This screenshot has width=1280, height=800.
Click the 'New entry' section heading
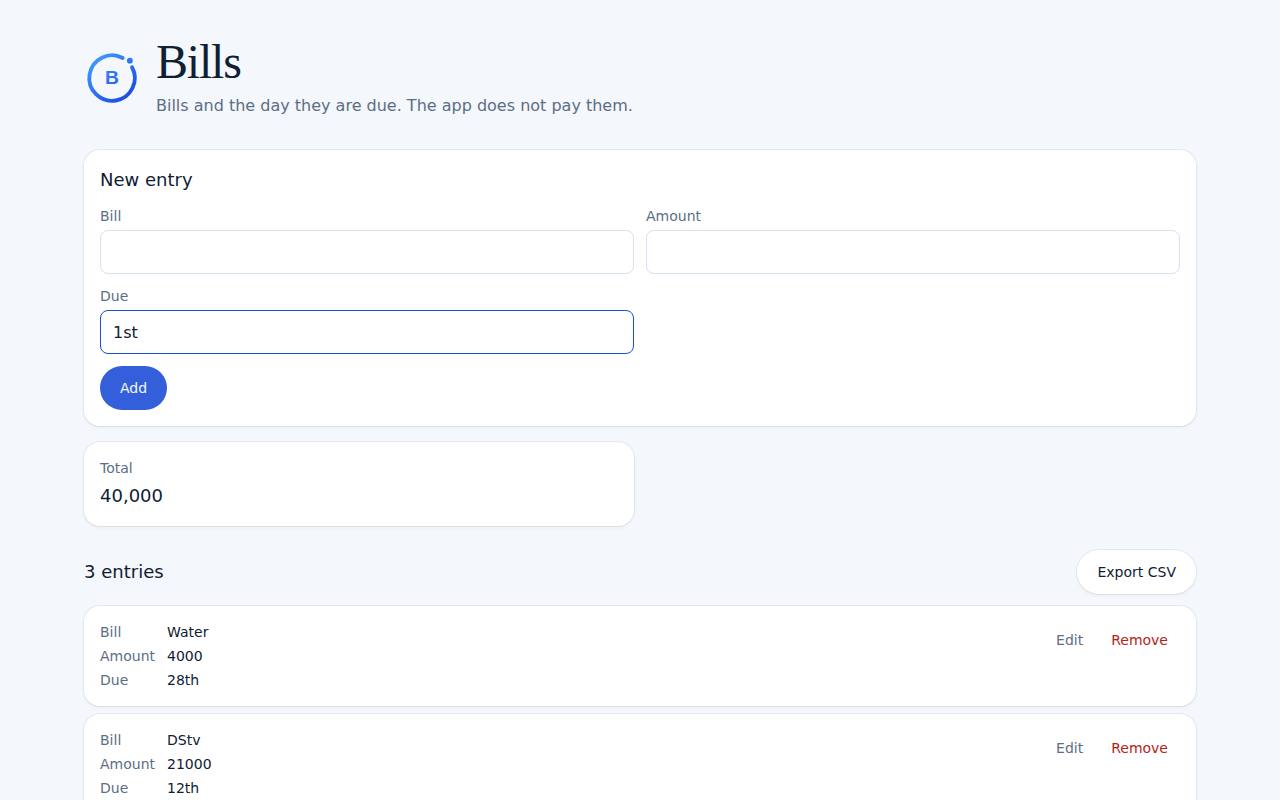point(146,180)
